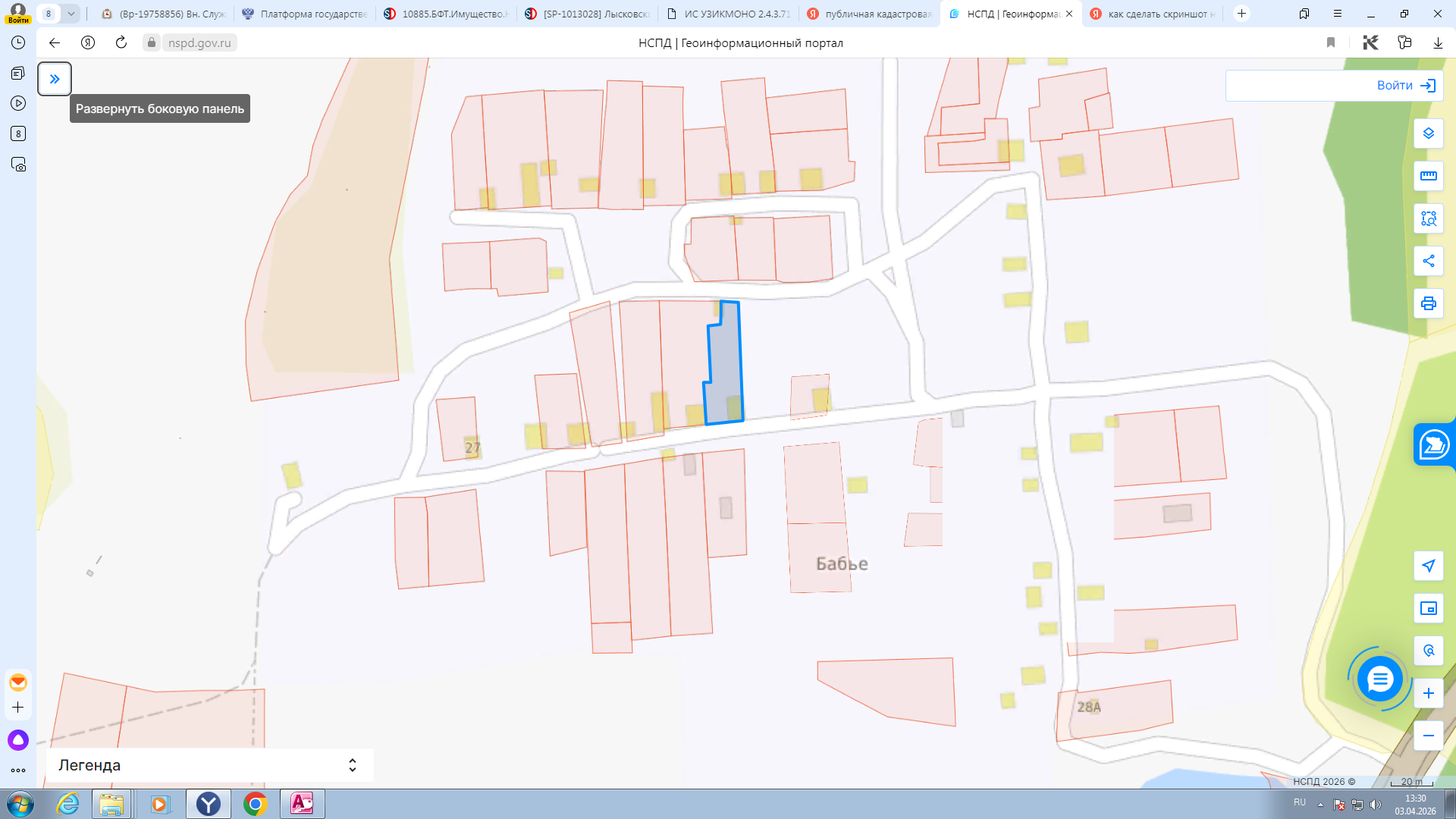Click the nspd.gov.ru address field
1456x819 pixels.
pos(199,42)
